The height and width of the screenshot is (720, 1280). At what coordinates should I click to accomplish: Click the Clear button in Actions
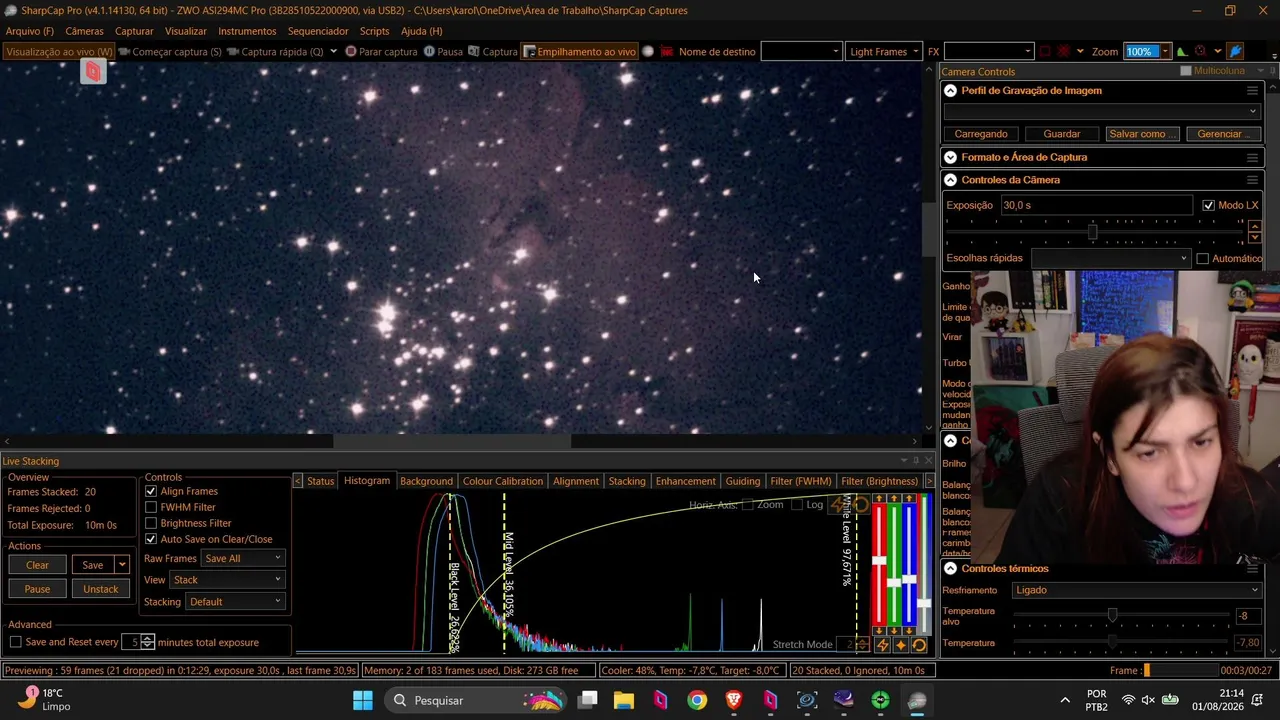[37, 565]
